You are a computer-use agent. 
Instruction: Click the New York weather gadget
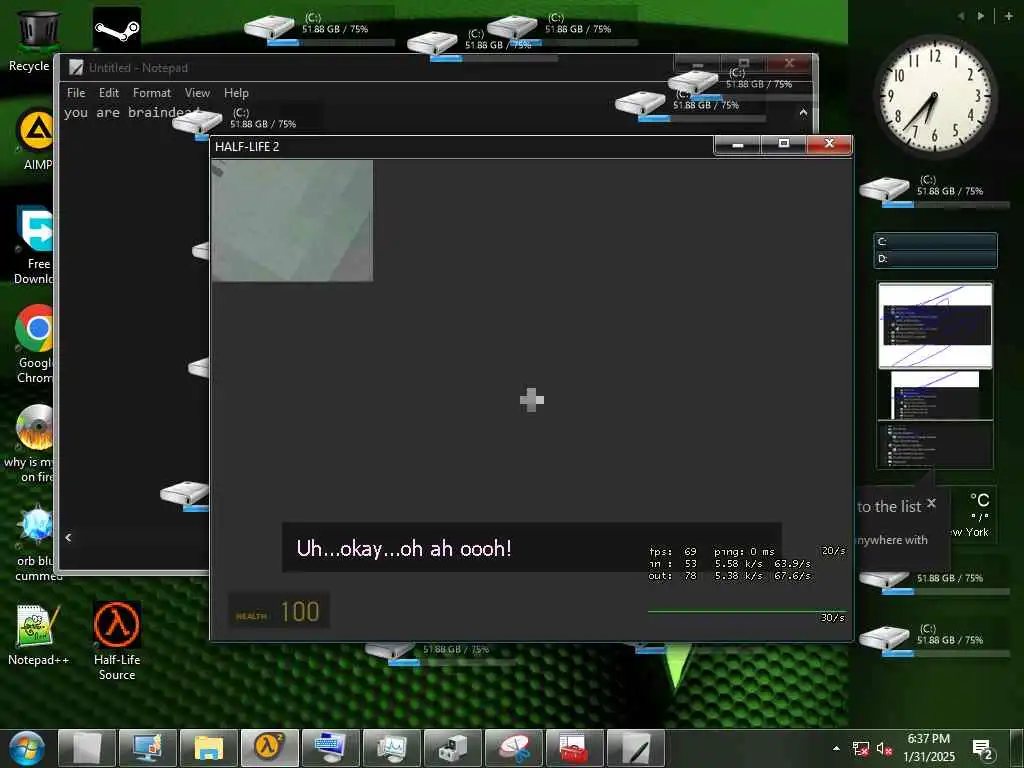[974, 516]
